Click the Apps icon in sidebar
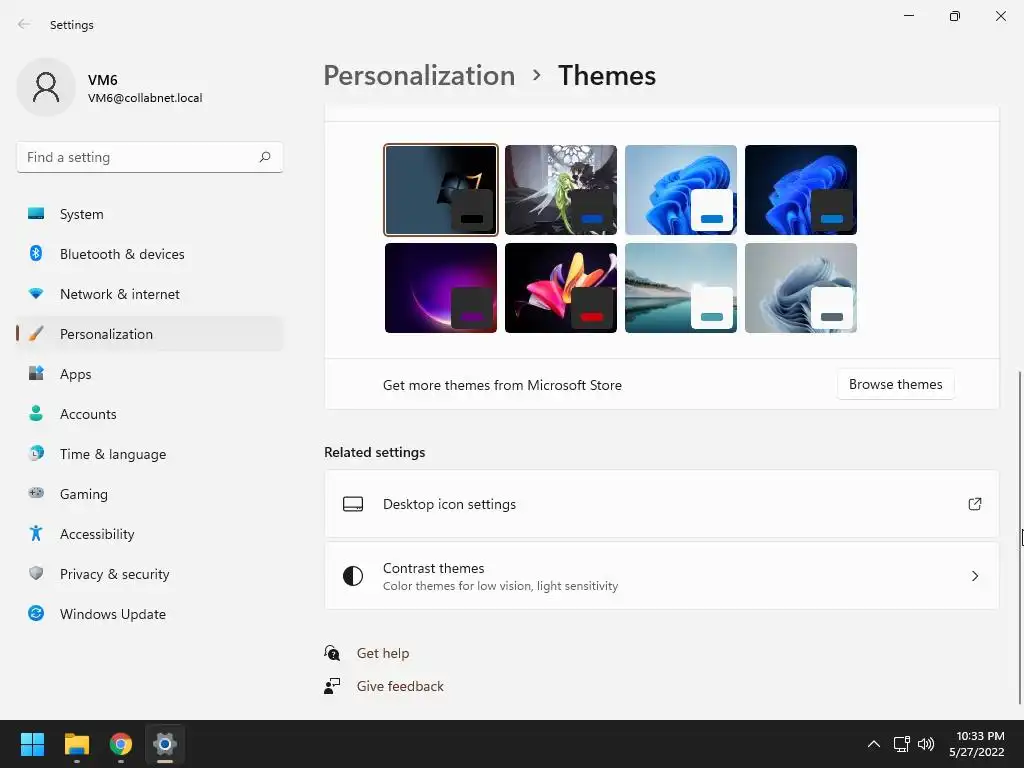Viewport: 1024px width, 768px height. point(36,374)
